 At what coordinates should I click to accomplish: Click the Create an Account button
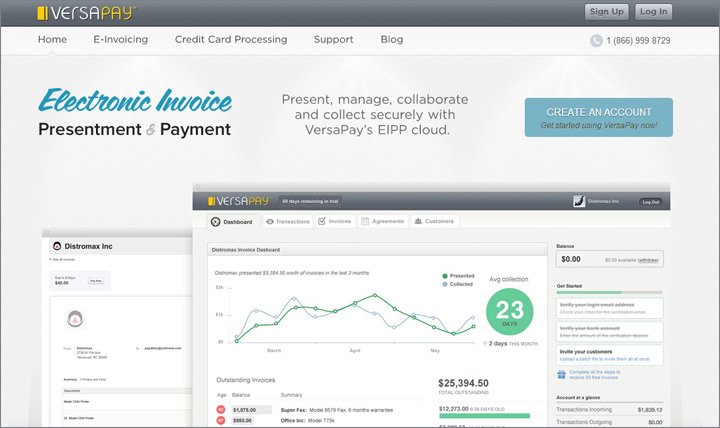pos(598,117)
